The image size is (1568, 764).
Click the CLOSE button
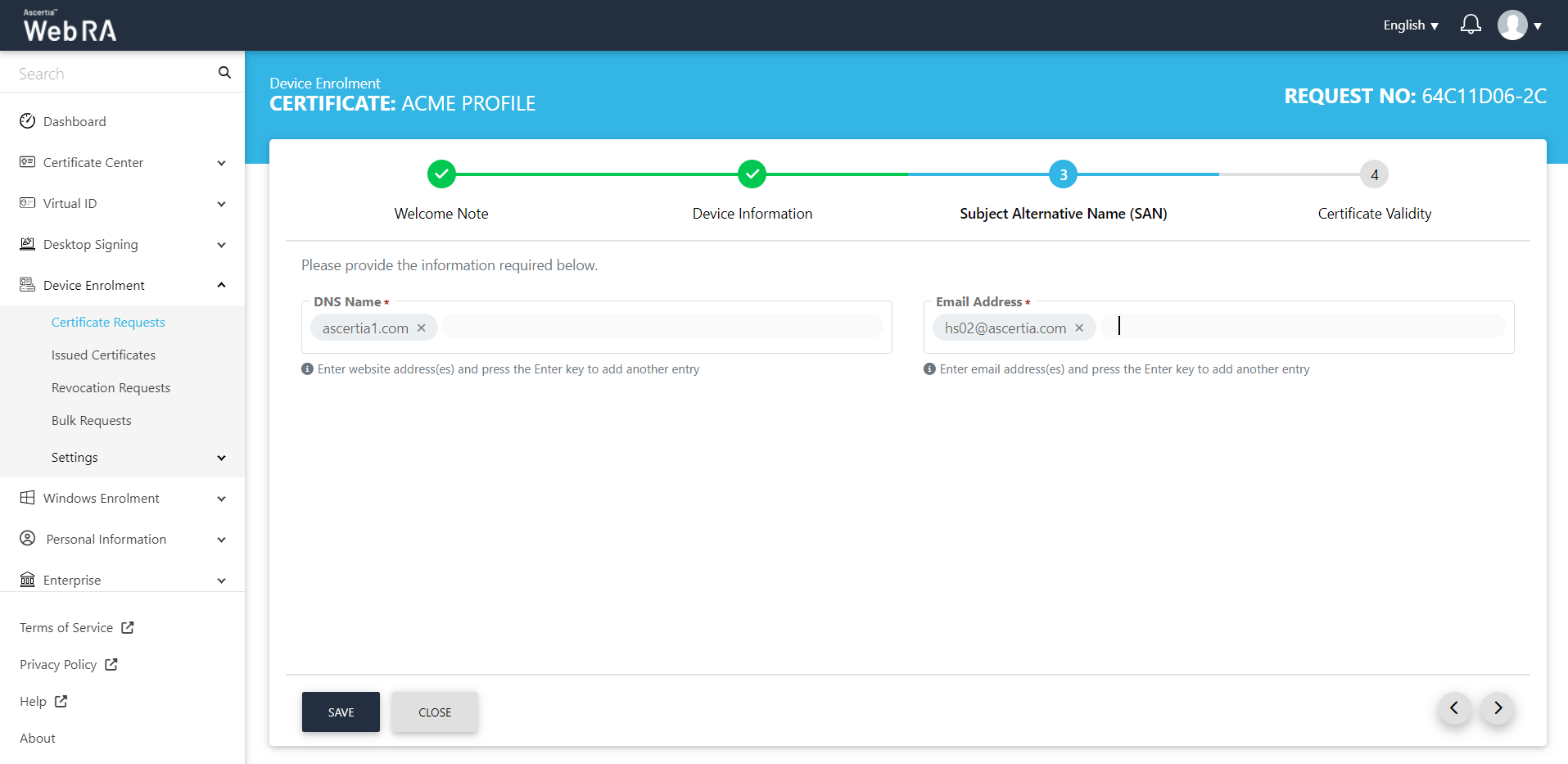click(434, 712)
